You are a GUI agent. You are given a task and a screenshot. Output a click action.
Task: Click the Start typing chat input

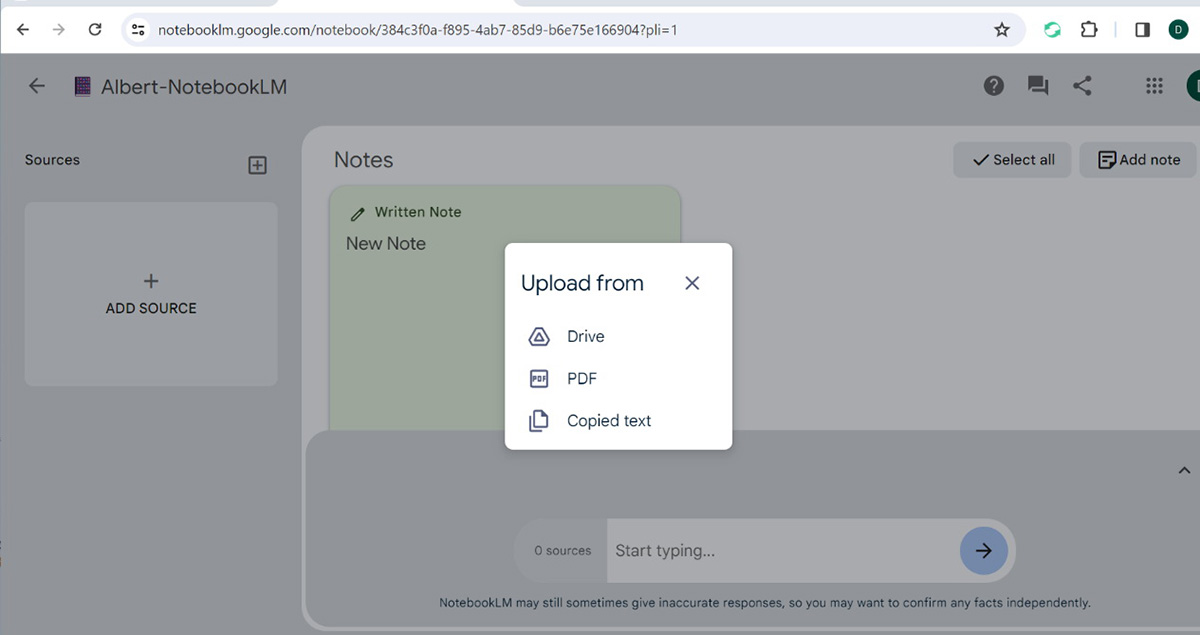(x=782, y=550)
